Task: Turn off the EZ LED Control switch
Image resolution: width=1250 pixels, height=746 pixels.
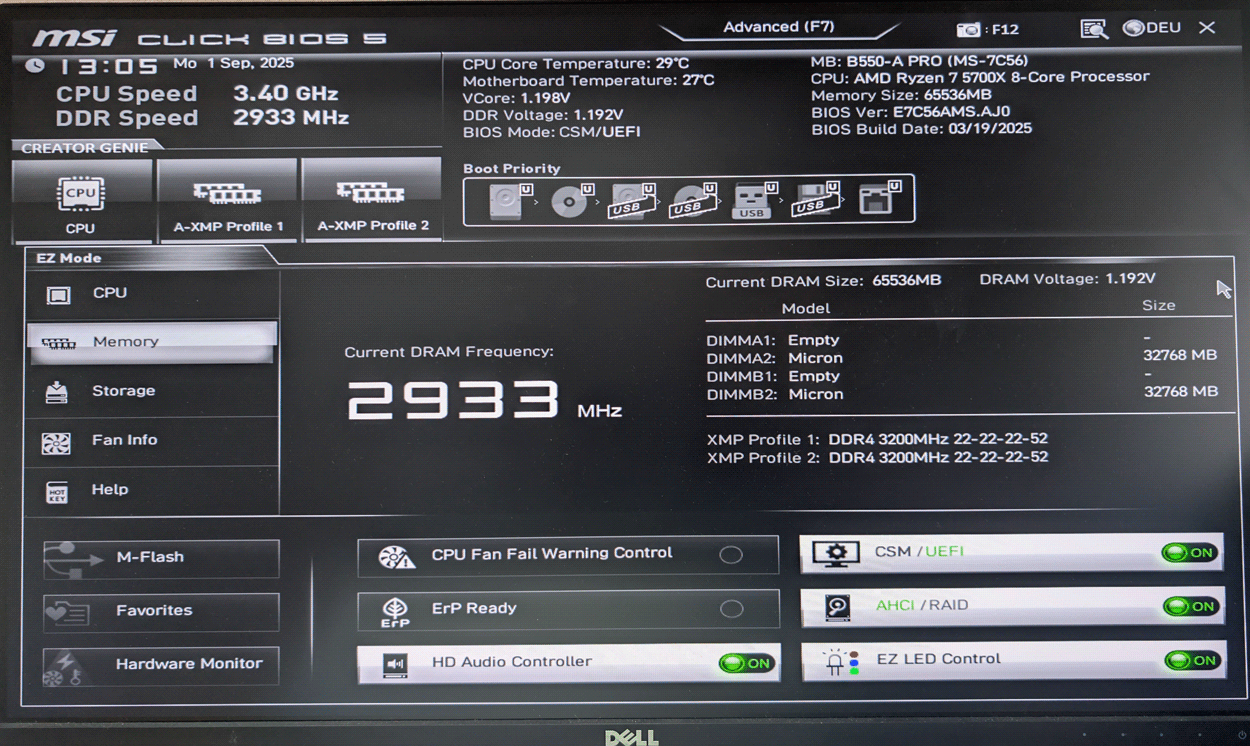Action: 1192,660
